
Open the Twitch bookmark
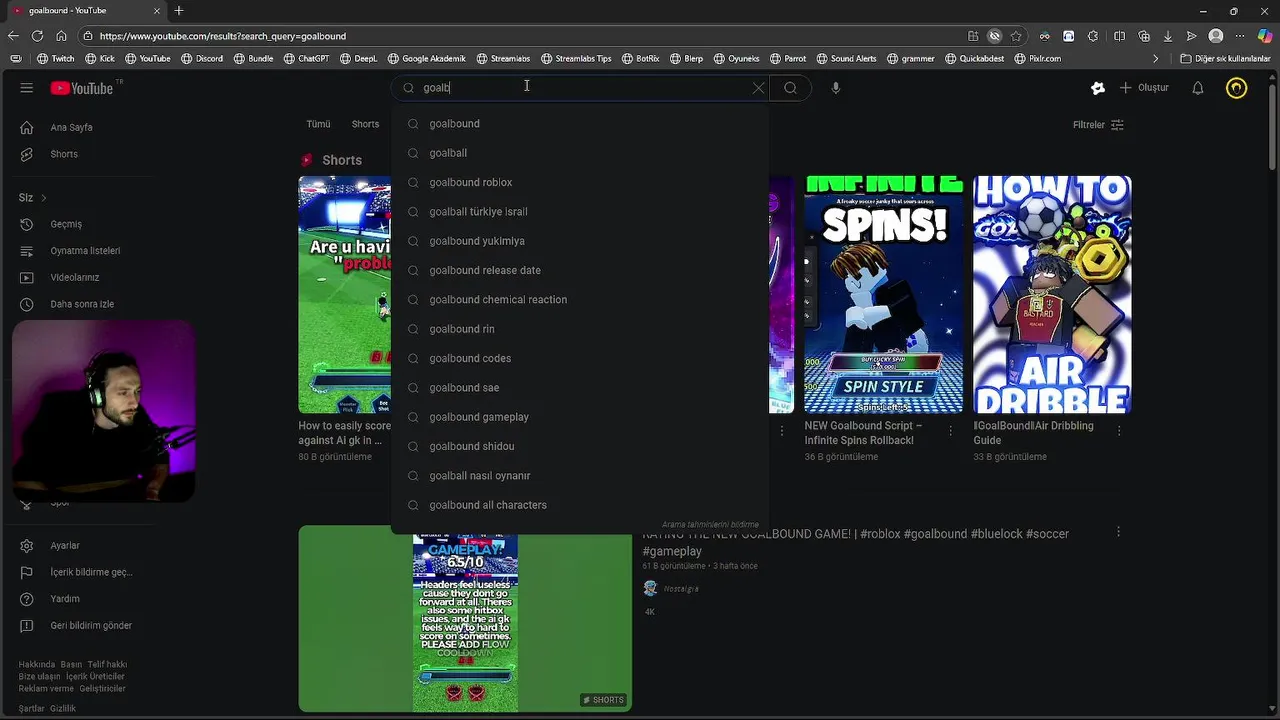point(56,59)
